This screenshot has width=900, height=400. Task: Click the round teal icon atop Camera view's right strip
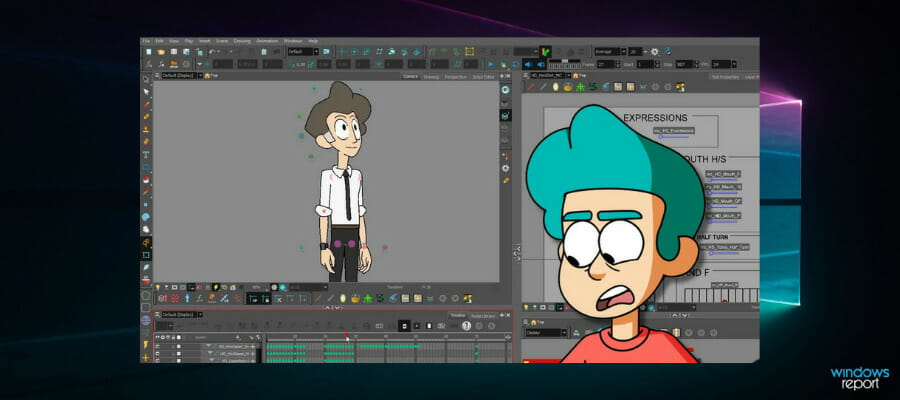click(506, 90)
